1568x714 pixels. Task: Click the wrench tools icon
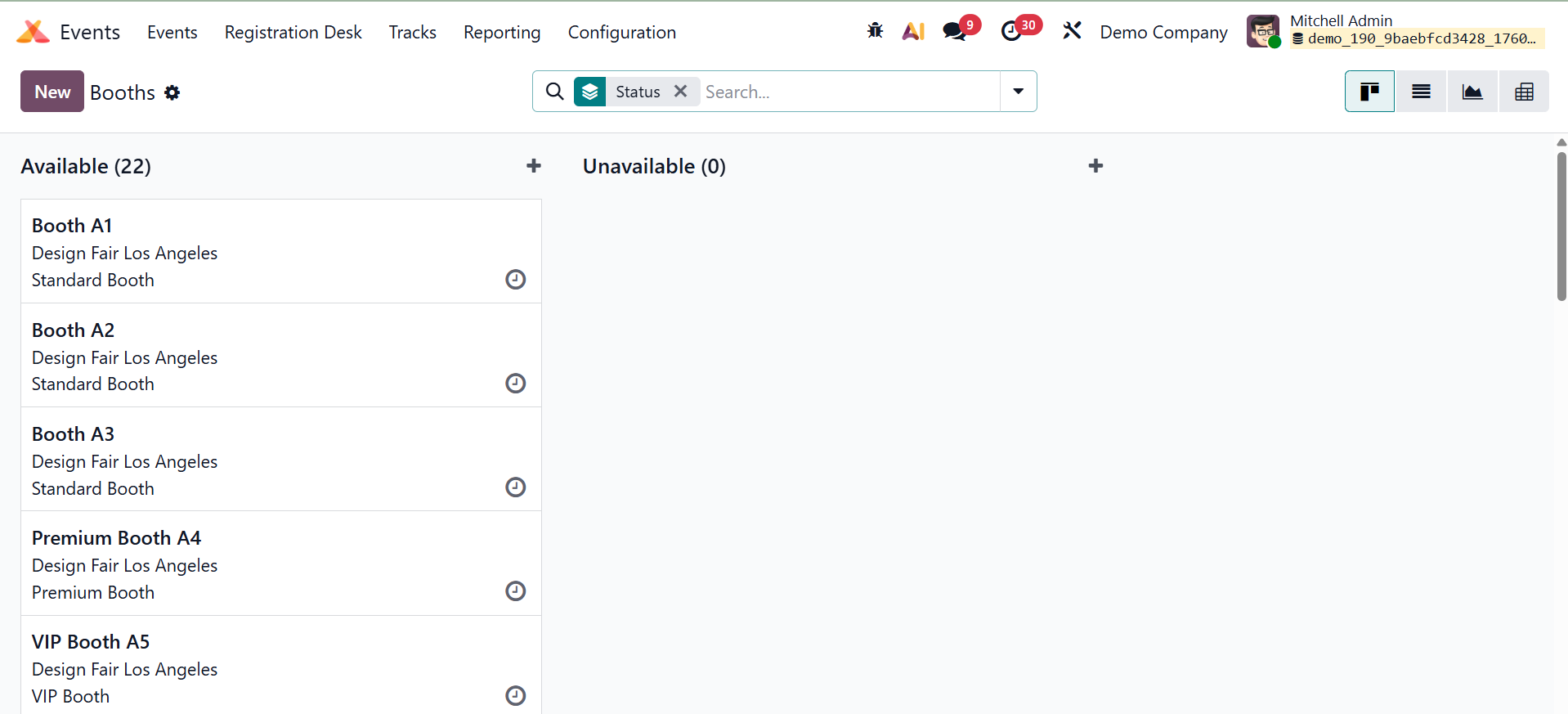point(1072,31)
